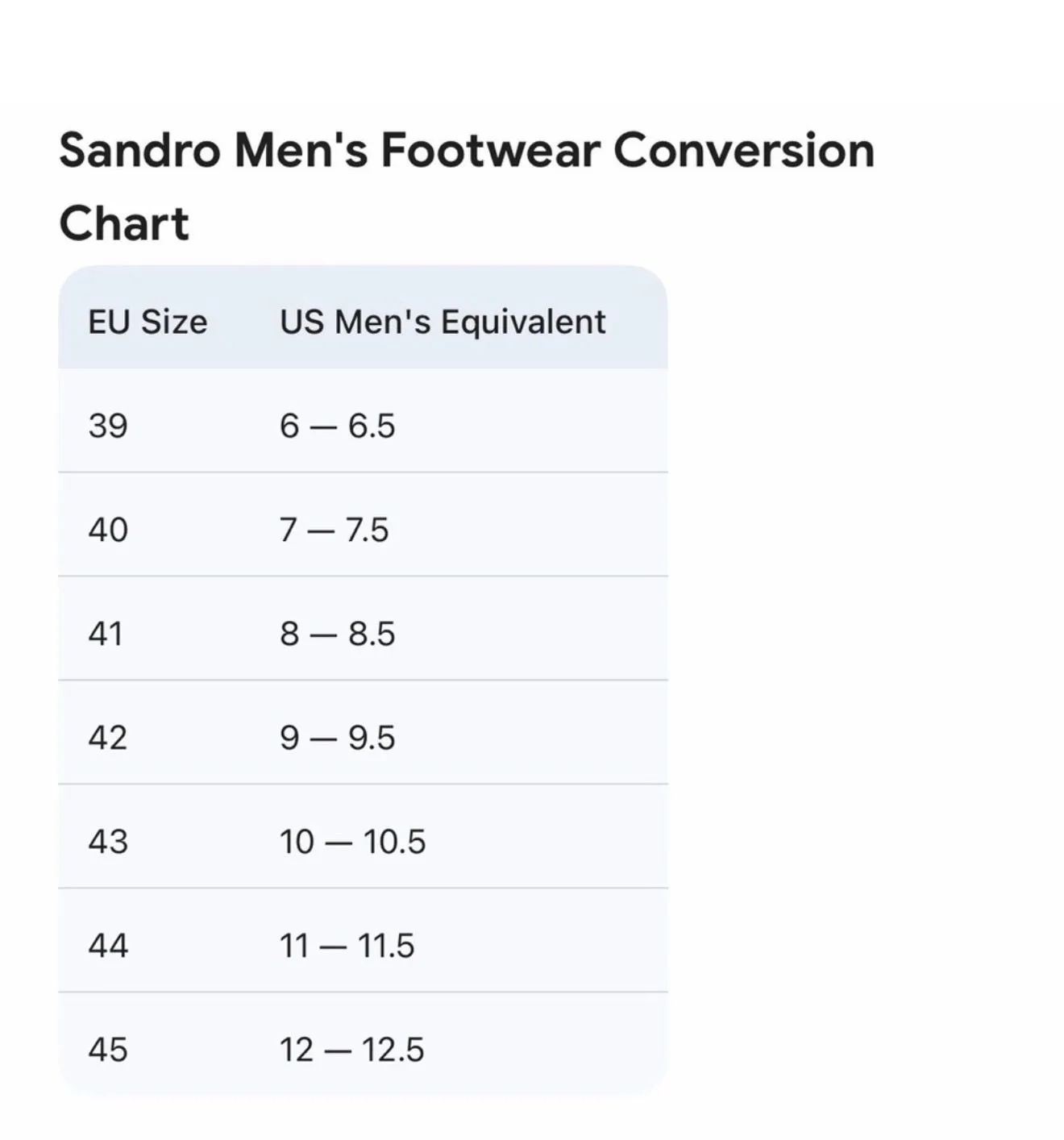
Task: Click EU size 39 cell
Action: 108,426
